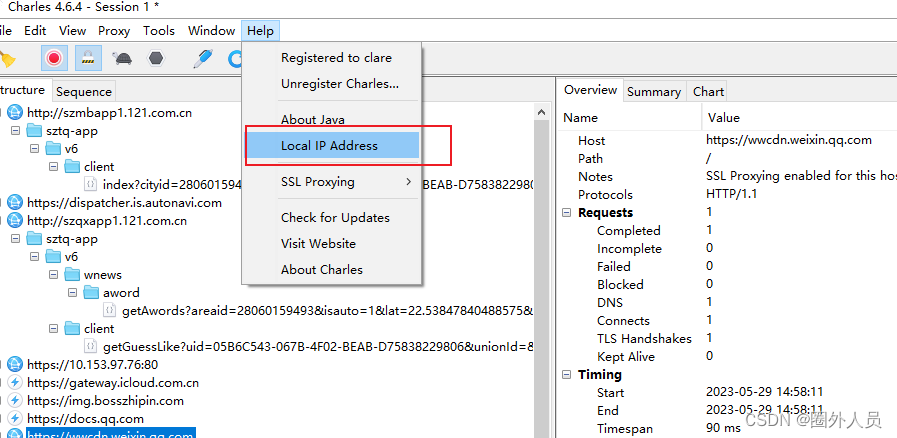
Task: Collapse sztq-app under szmbapp1.121.com.cn
Action: click(x=16, y=131)
